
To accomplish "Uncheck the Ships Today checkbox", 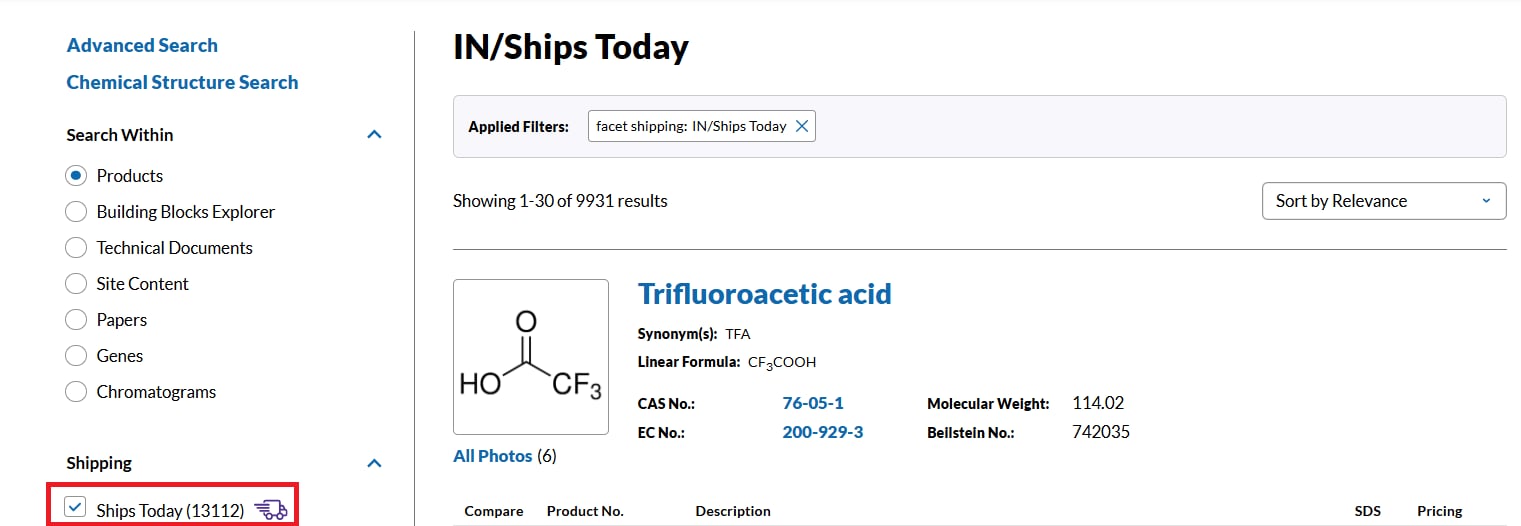I will (75, 508).
